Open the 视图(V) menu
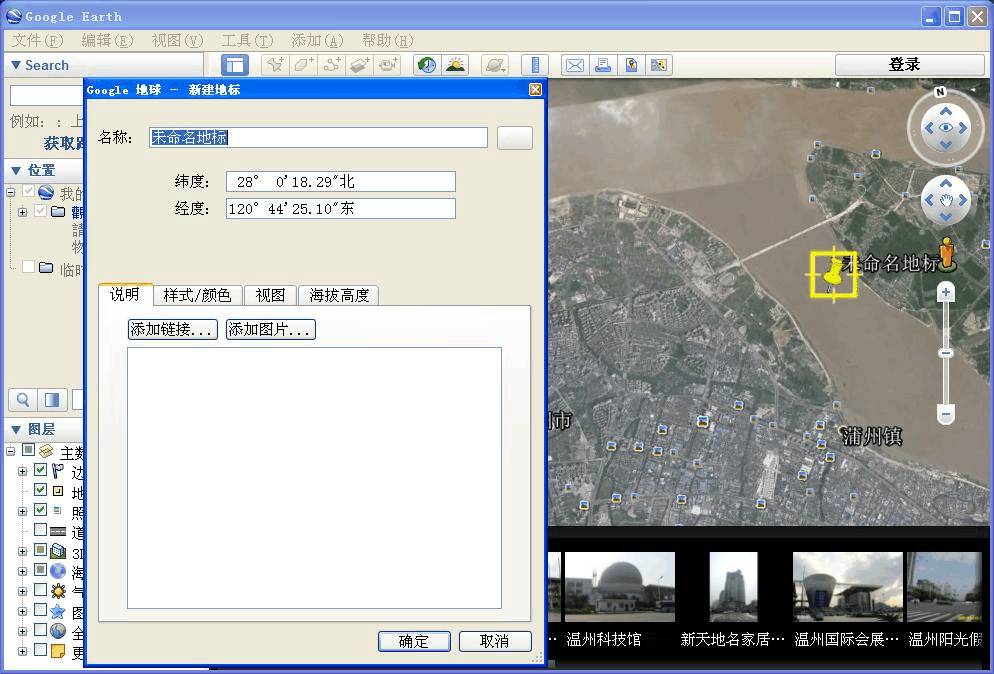The height and width of the screenshot is (674, 994). pos(178,41)
